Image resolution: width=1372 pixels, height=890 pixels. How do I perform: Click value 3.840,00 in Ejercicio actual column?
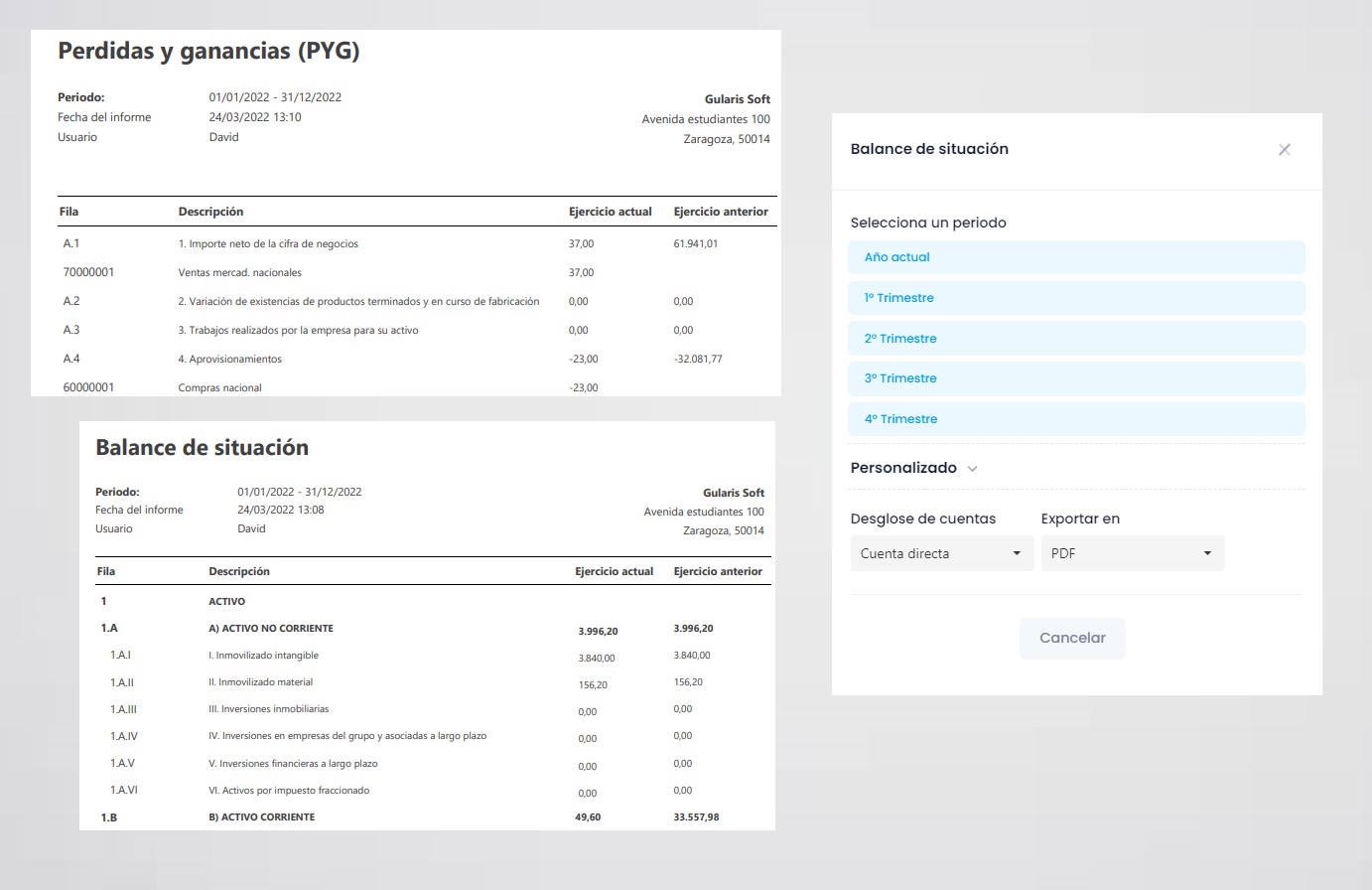point(597,658)
